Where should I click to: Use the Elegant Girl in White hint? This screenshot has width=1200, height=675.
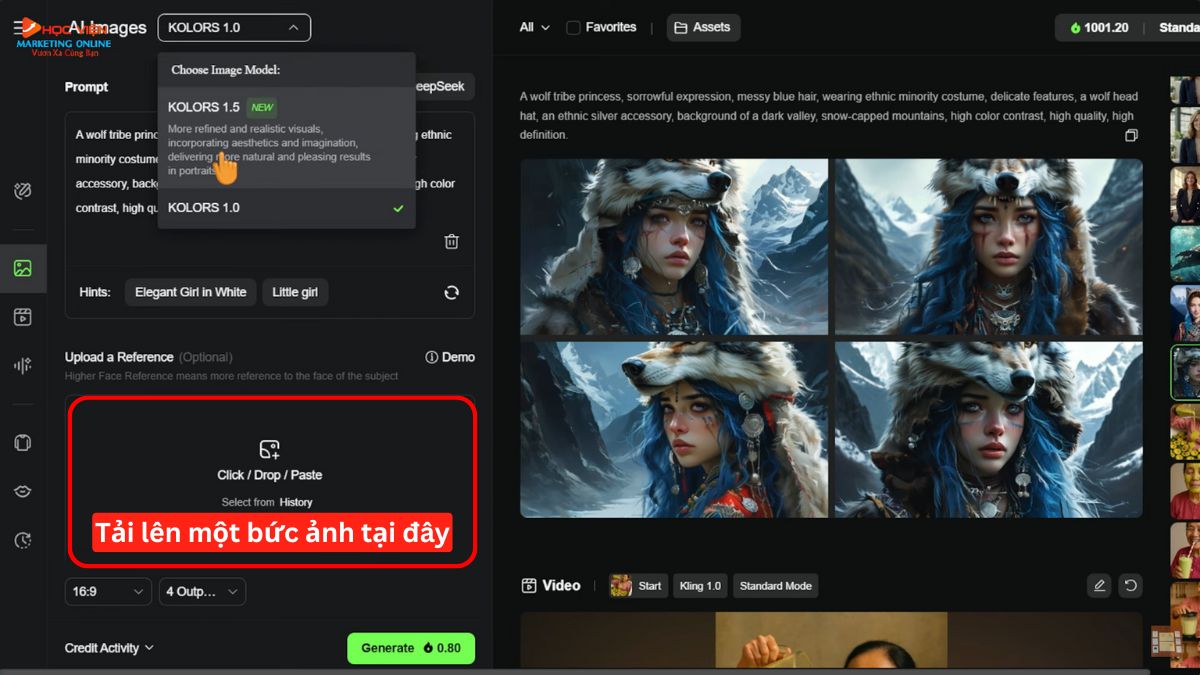click(x=191, y=292)
